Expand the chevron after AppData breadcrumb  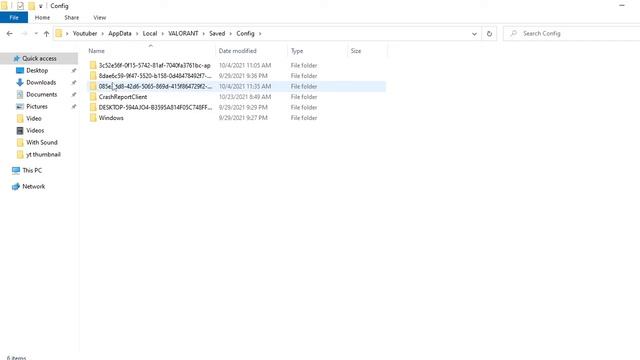point(137,33)
